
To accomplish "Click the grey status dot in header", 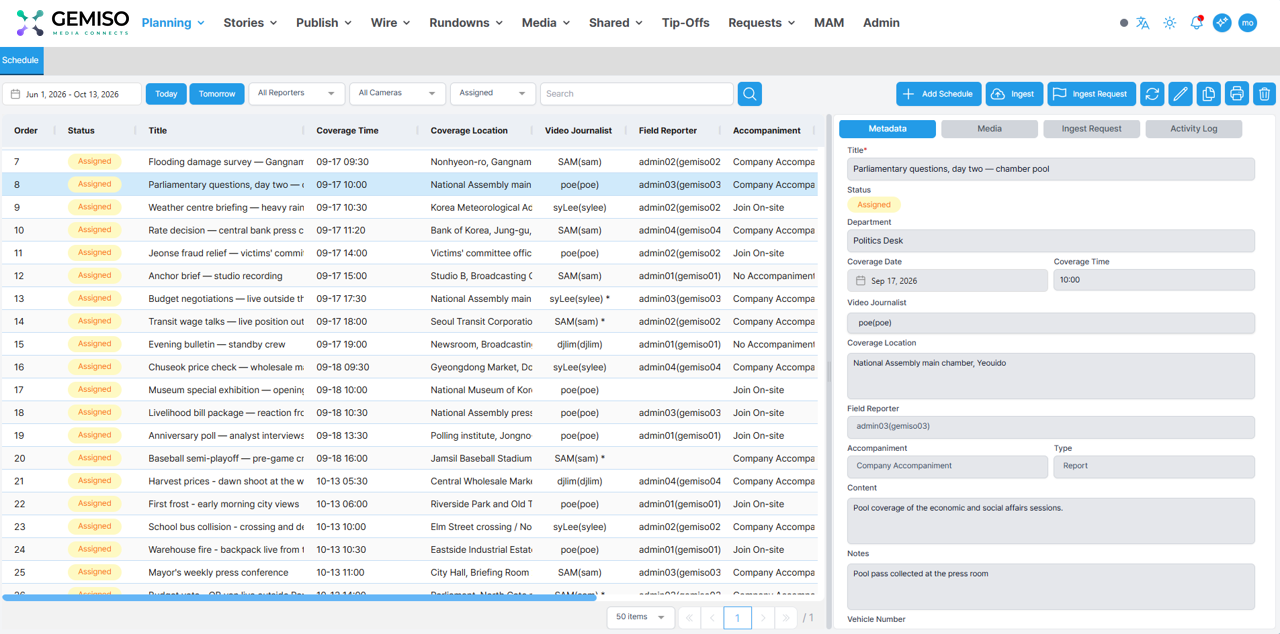I will point(1124,23).
